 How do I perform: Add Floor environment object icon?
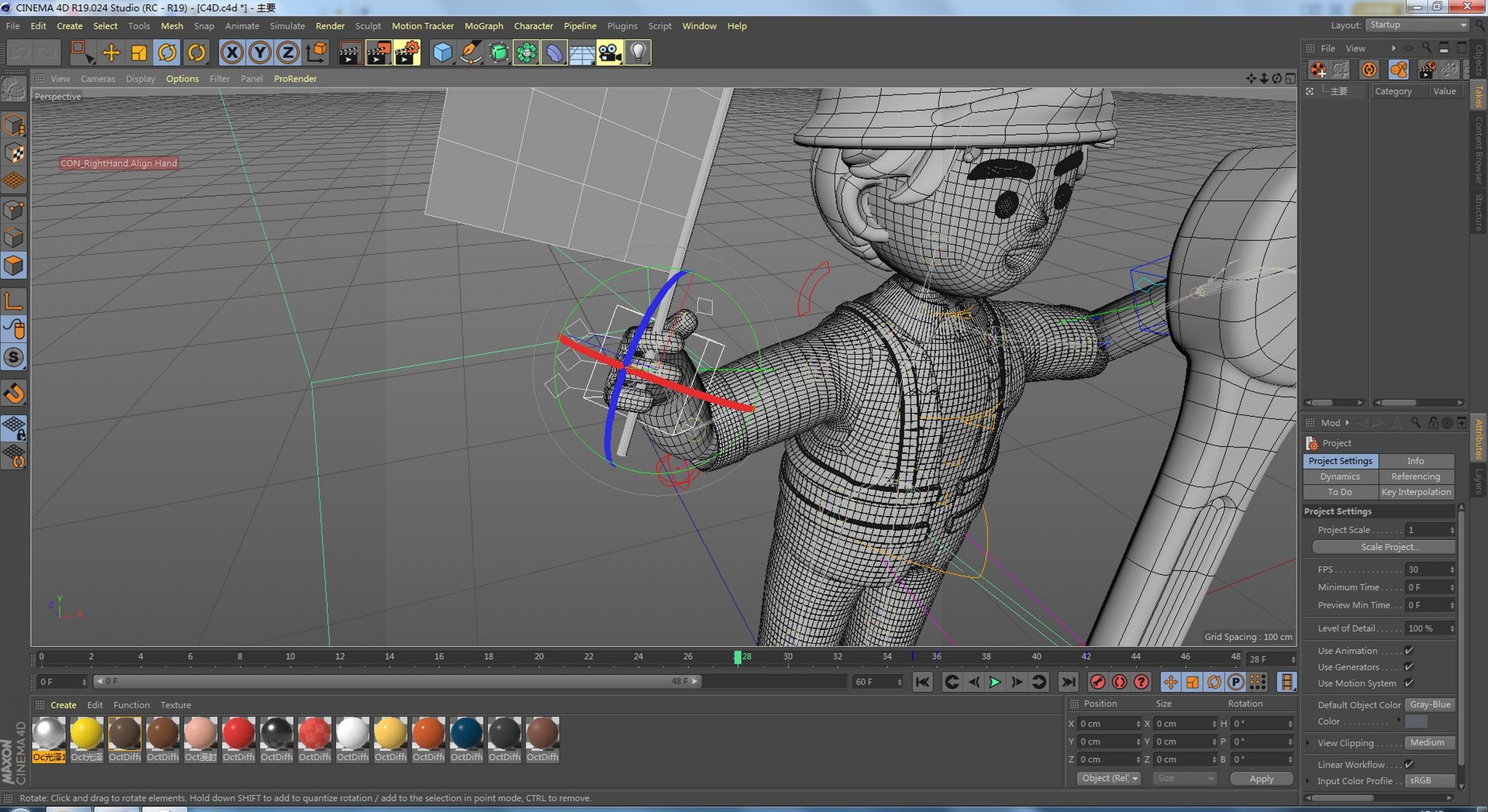click(x=582, y=53)
